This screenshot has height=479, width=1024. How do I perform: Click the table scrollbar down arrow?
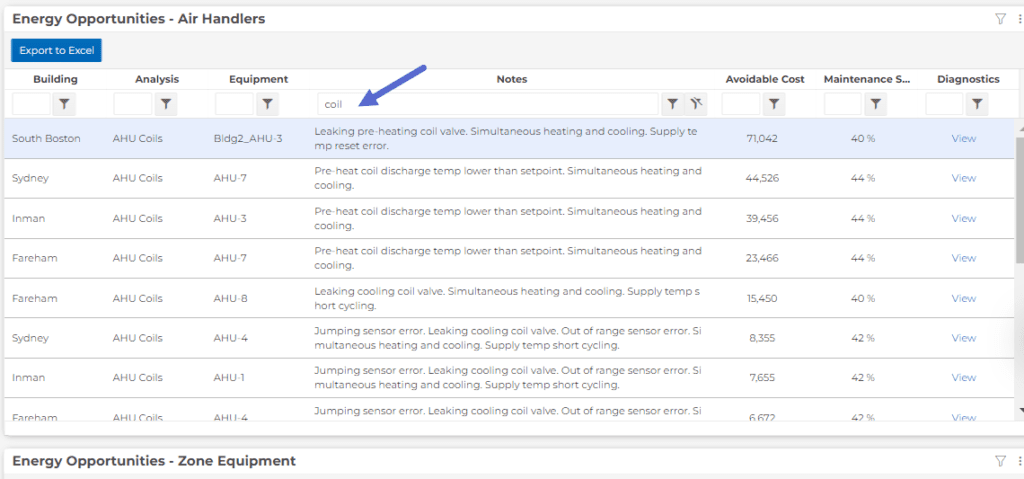[x=1021, y=410]
